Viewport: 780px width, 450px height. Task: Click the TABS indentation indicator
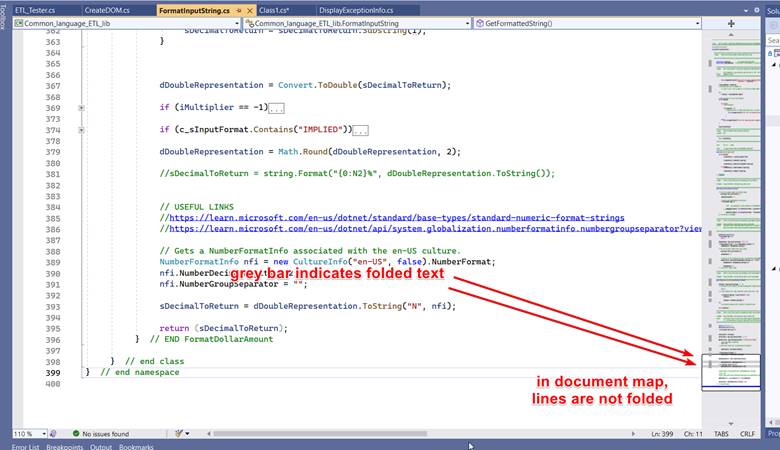[x=721, y=434]
